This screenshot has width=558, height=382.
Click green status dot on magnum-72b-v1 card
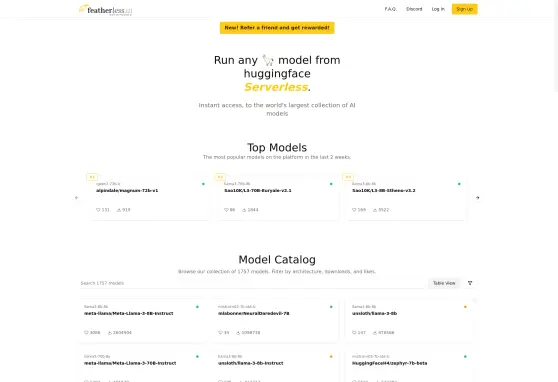203,184
